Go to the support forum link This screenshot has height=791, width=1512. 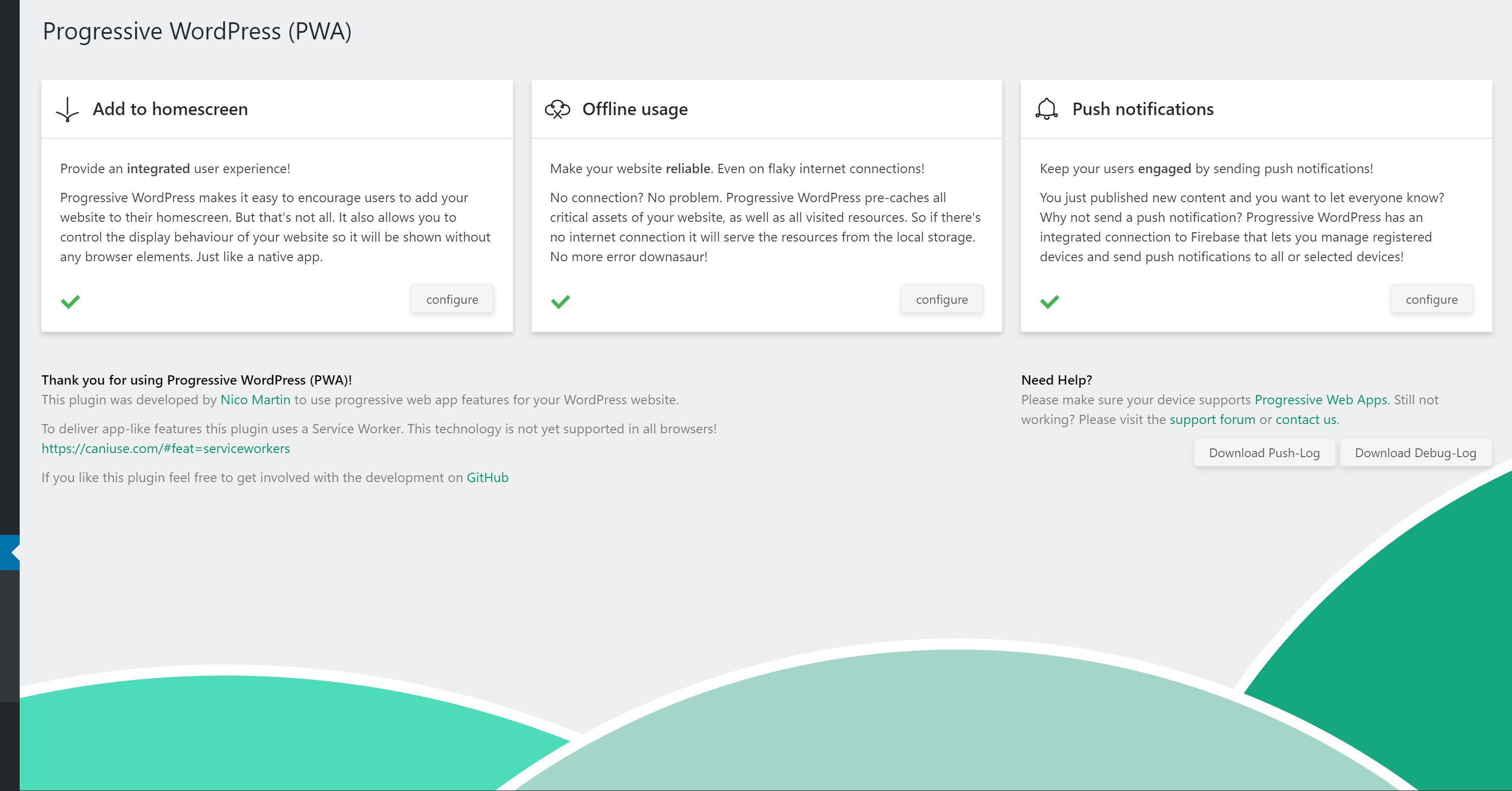coord(1212,419)
